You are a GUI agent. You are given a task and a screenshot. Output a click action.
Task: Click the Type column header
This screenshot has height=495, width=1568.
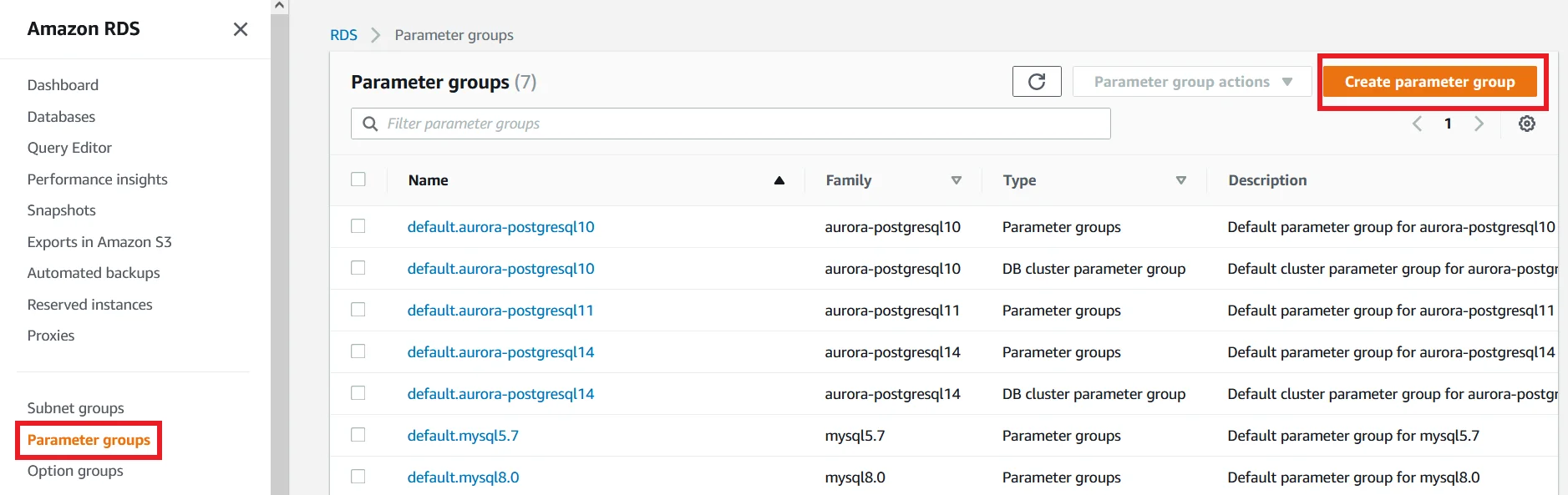(1019, 180)
